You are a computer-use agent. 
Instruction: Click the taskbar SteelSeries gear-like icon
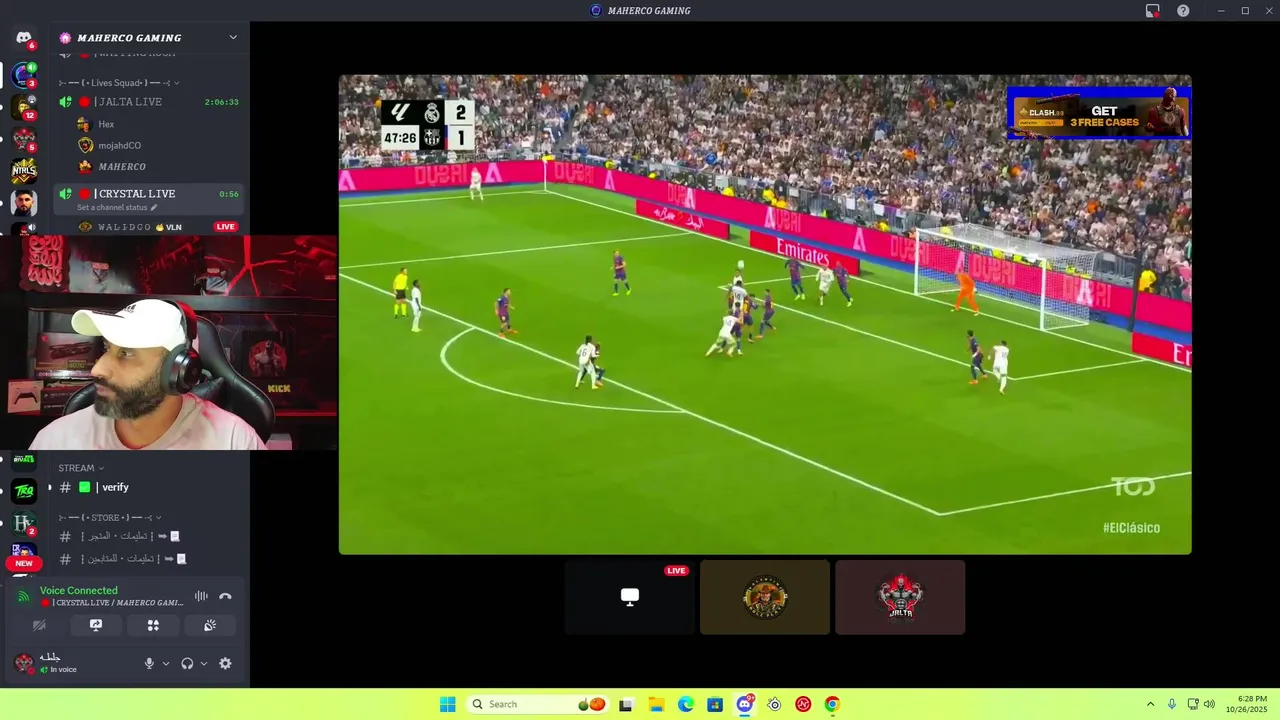pyautogui.click(x=774, y=704)
